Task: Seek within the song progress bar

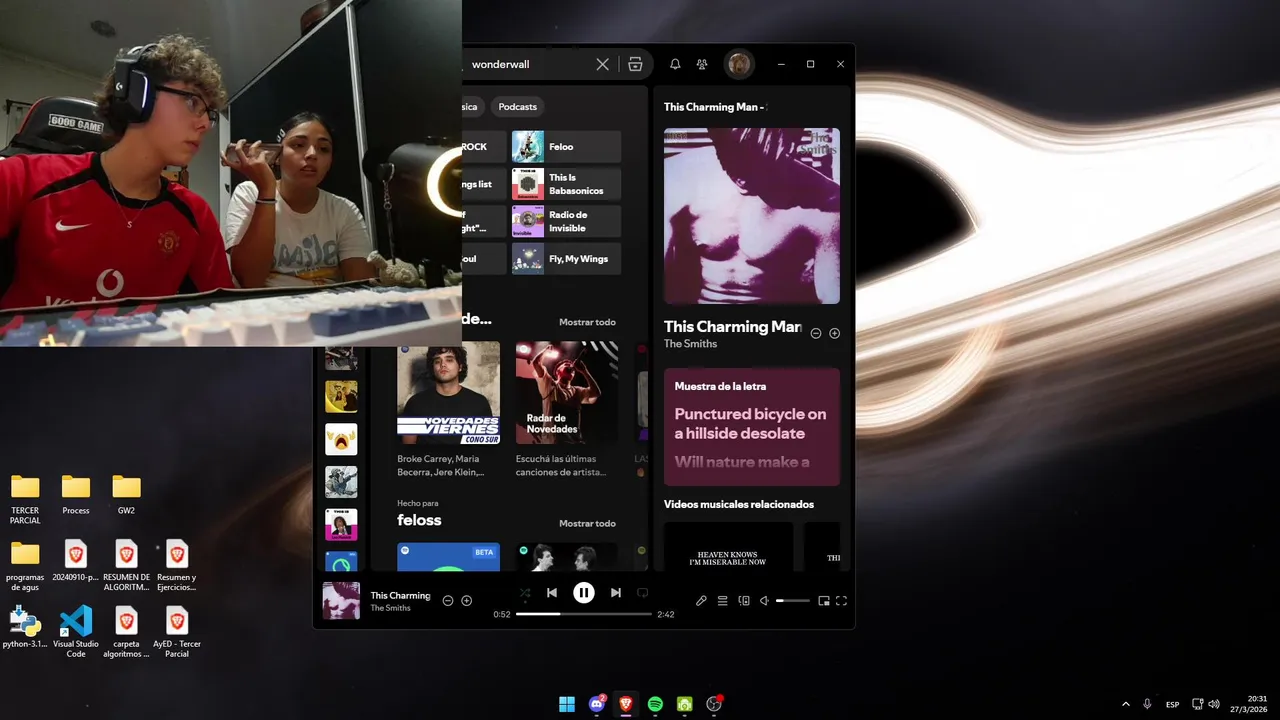Action: point(584,614)
